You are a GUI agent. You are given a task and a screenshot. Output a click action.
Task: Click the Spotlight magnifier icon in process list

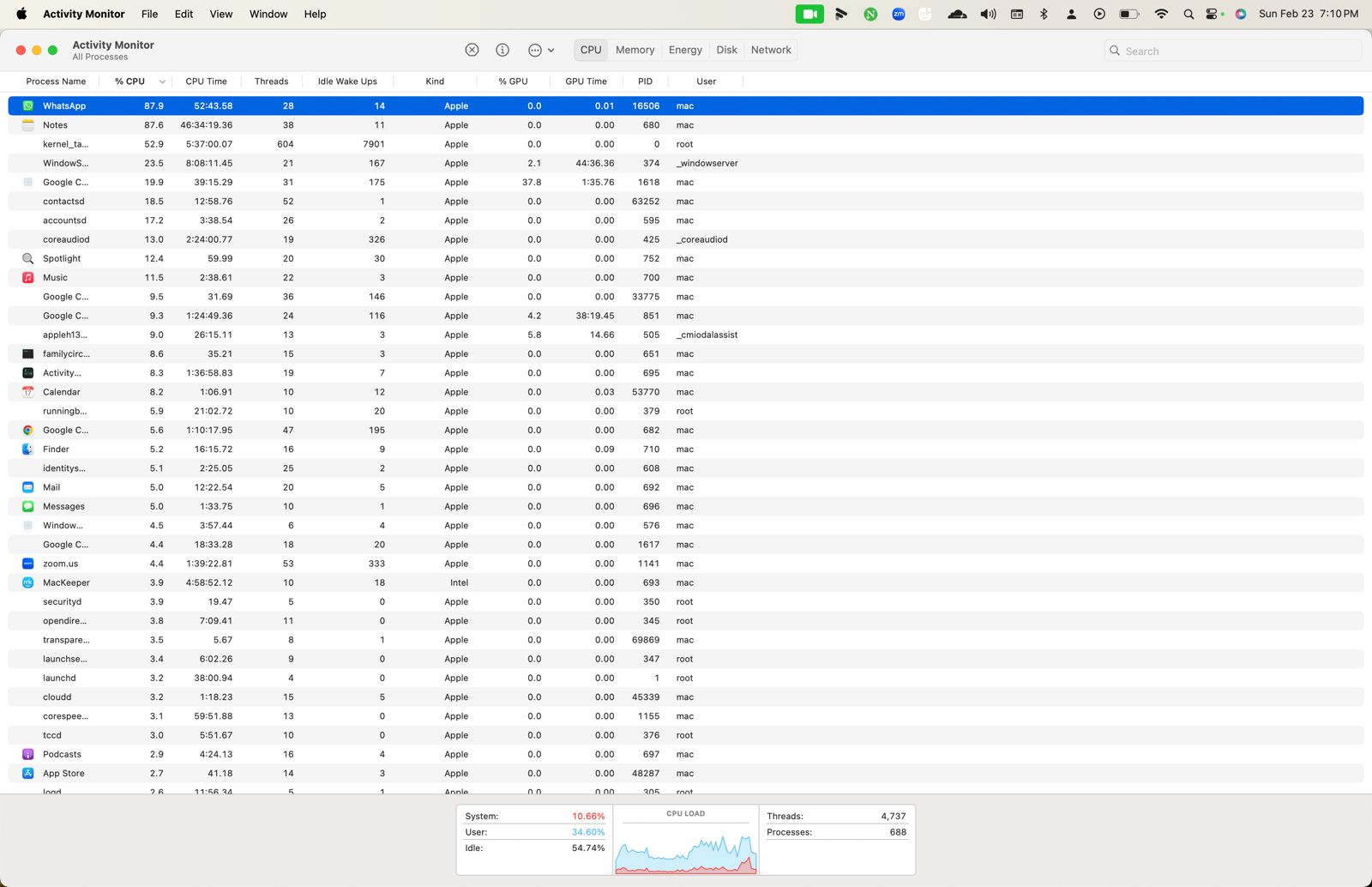(x=27, y=258)
